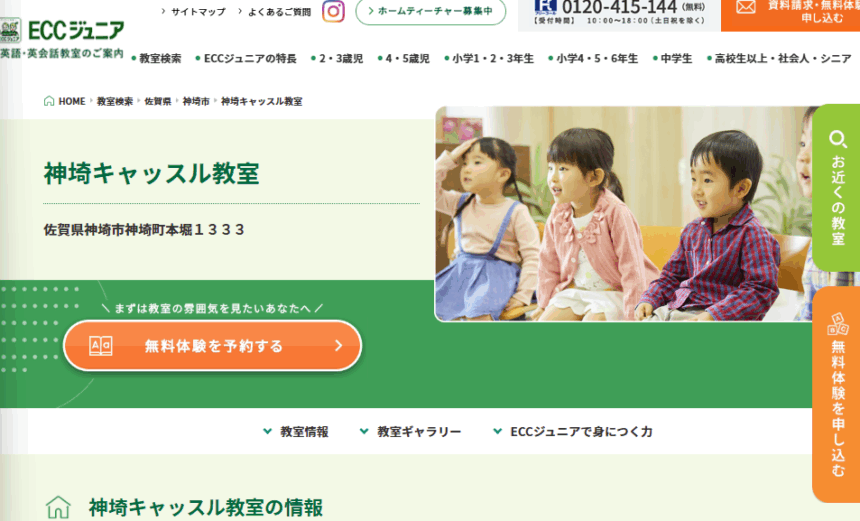Screen dimensions: 860x521
Task: Follow the サイトマップ link
Action: pyautogui.click(x=193, y=12)
